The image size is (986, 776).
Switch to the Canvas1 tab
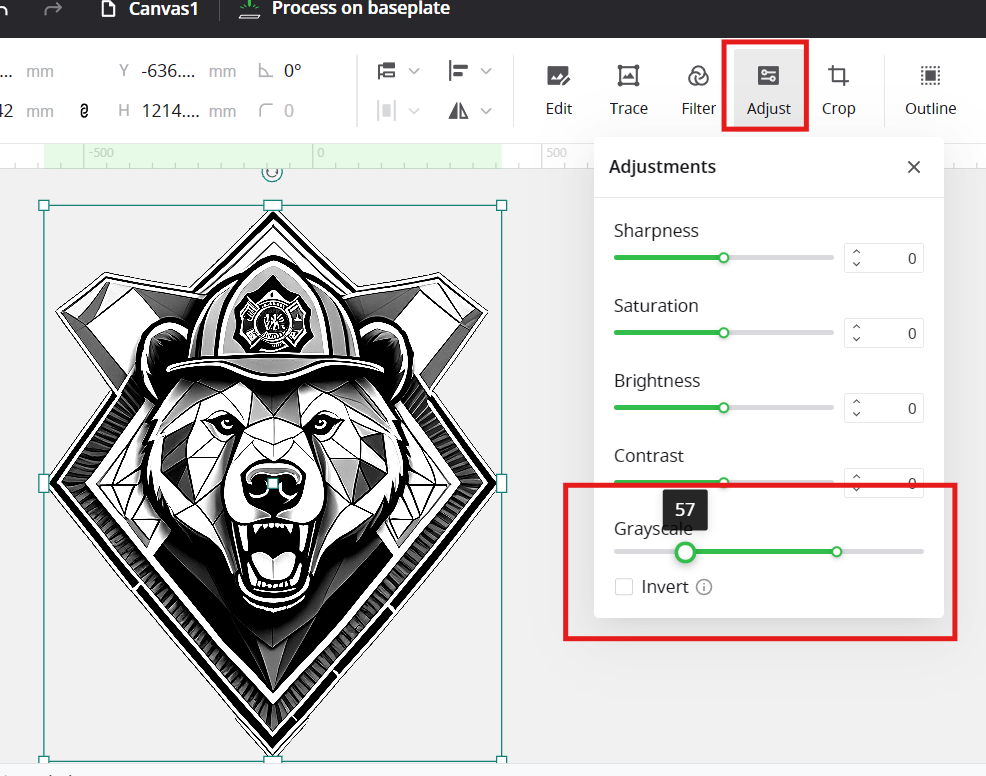coord(150,9)
